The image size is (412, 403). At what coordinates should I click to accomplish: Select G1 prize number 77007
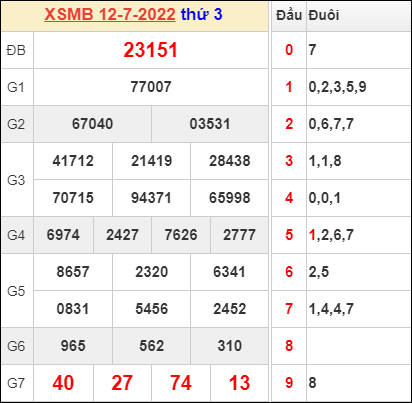151,87
